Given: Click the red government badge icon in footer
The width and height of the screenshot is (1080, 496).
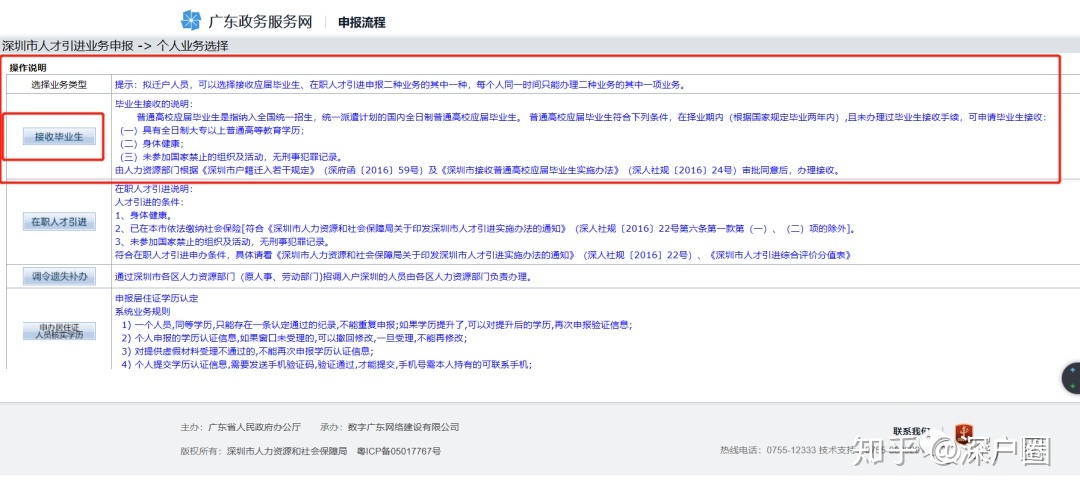Looking at the screenshot, I should [964, 433].
